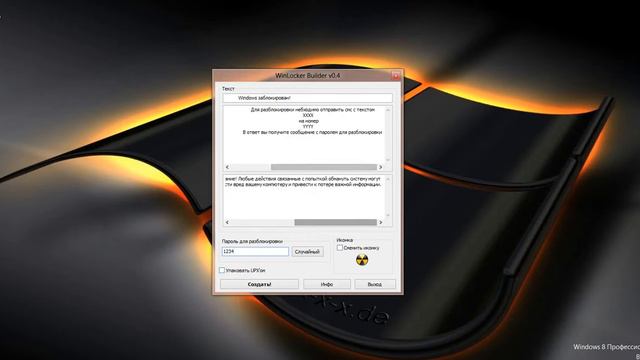Viewport: 640px width, 360px height.
Task: Click inside the upper message text area
Action: point(304,135)
